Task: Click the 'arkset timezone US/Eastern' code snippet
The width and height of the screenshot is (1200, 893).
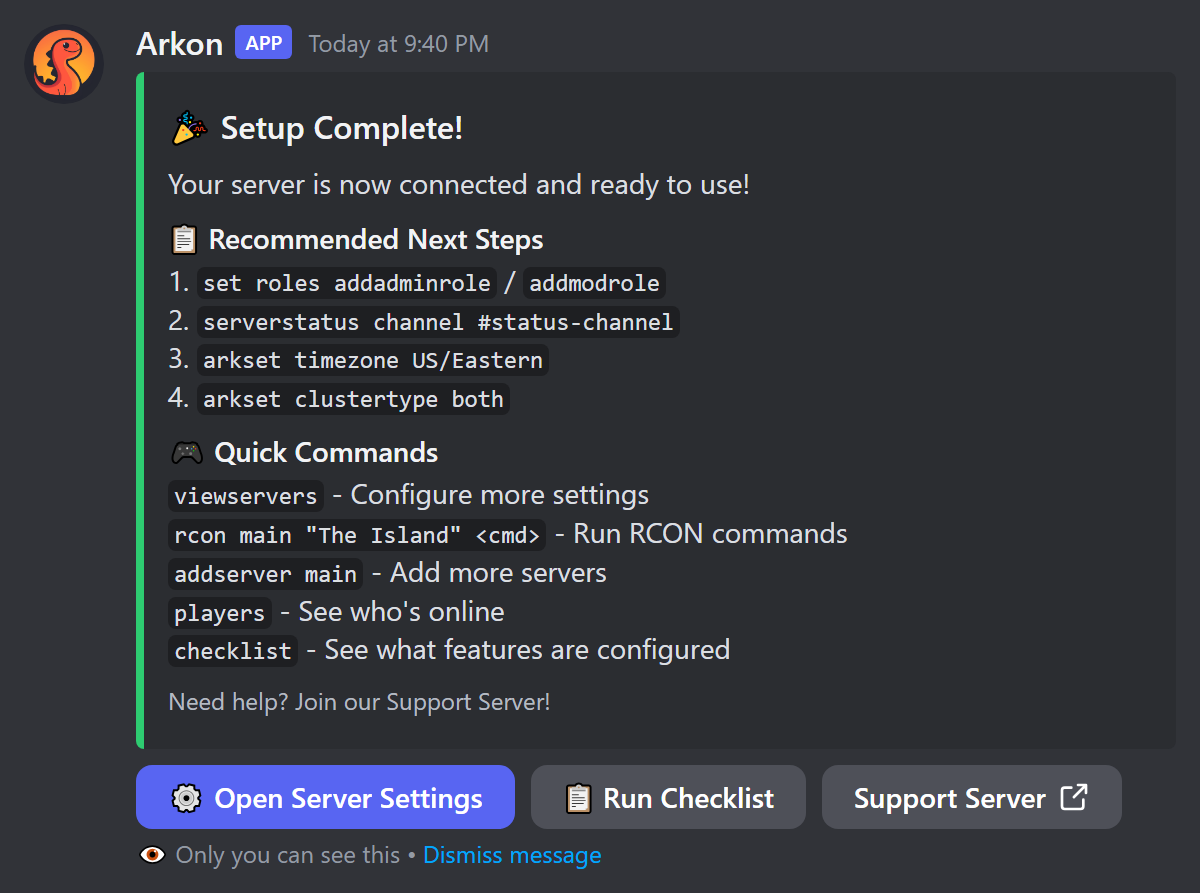Action: (373, 360)
